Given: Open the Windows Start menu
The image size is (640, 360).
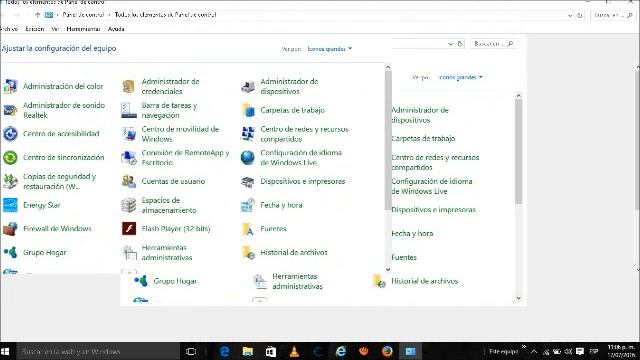Looking at the screenshot, I should click(5, 351).
